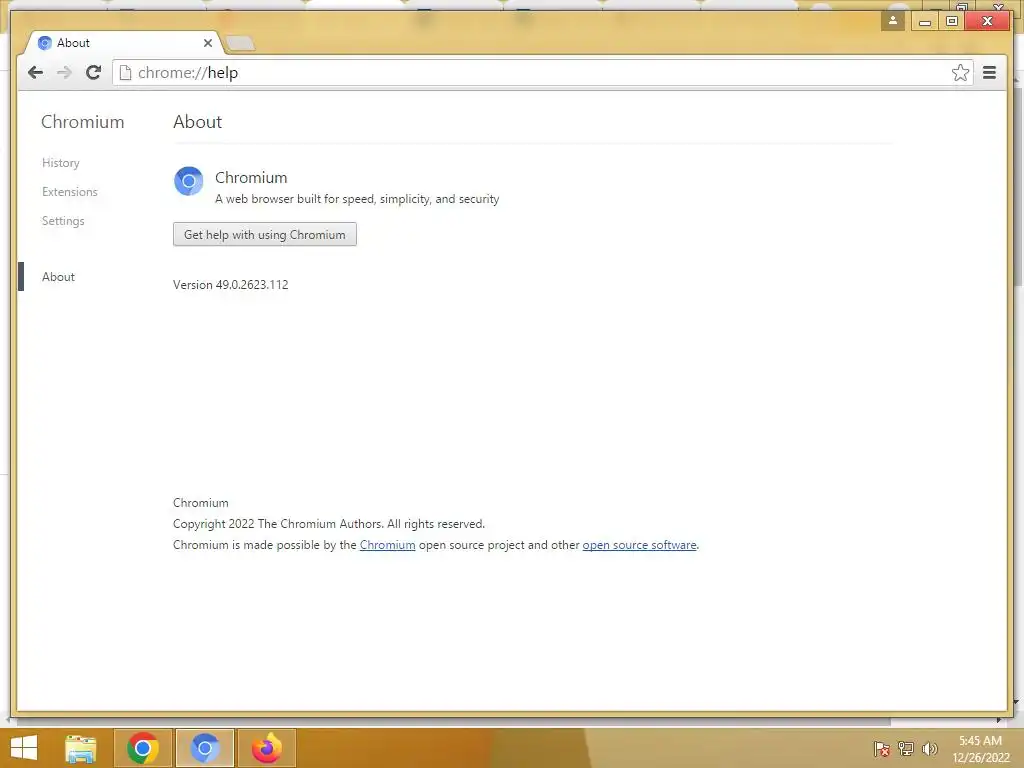Close the About tab
The image size is (1024, 768).
[x=208, y=43]
